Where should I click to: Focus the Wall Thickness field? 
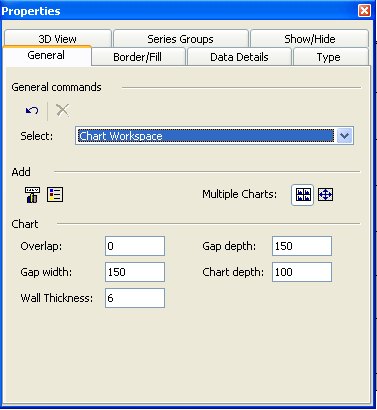pos(135,298)
